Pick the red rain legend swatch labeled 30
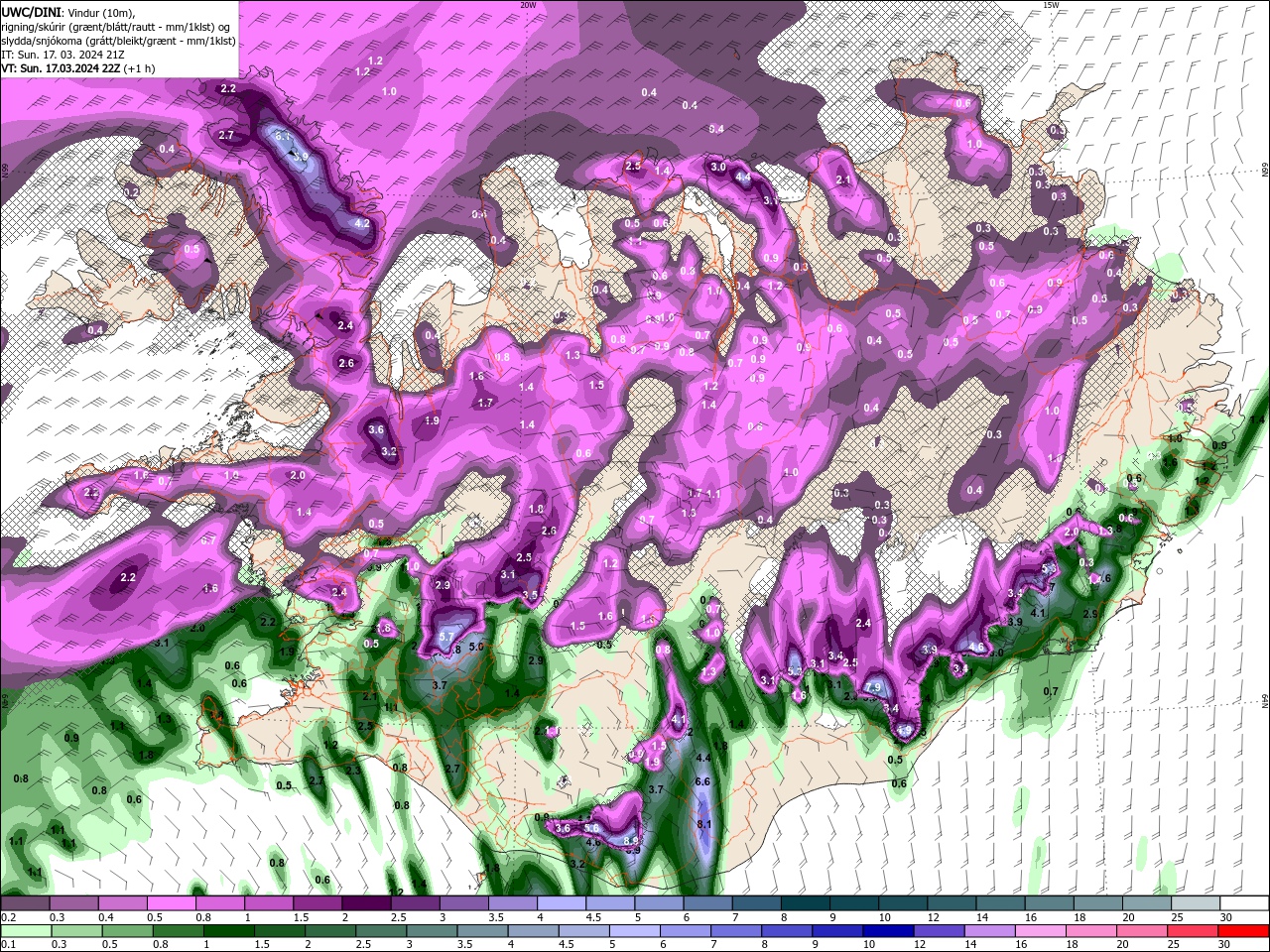The width and height of the screenshot is (1270, 952). pyautogui.click(x=1243, y=930)
